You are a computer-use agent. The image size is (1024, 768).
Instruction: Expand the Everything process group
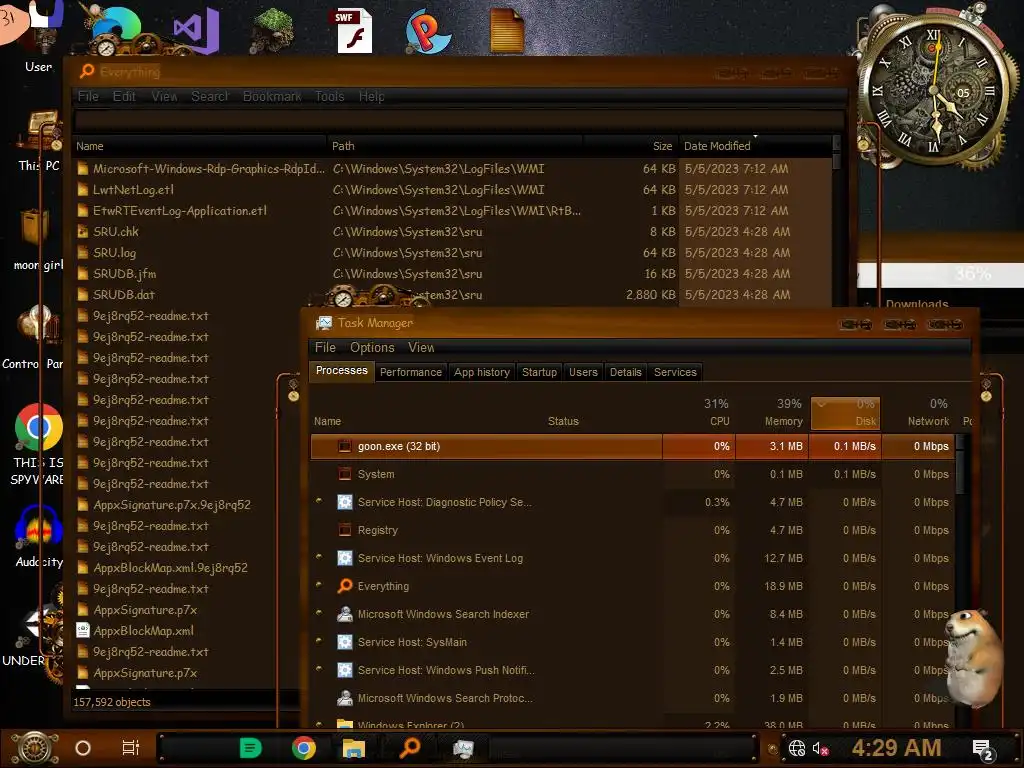tap(319, 586)
